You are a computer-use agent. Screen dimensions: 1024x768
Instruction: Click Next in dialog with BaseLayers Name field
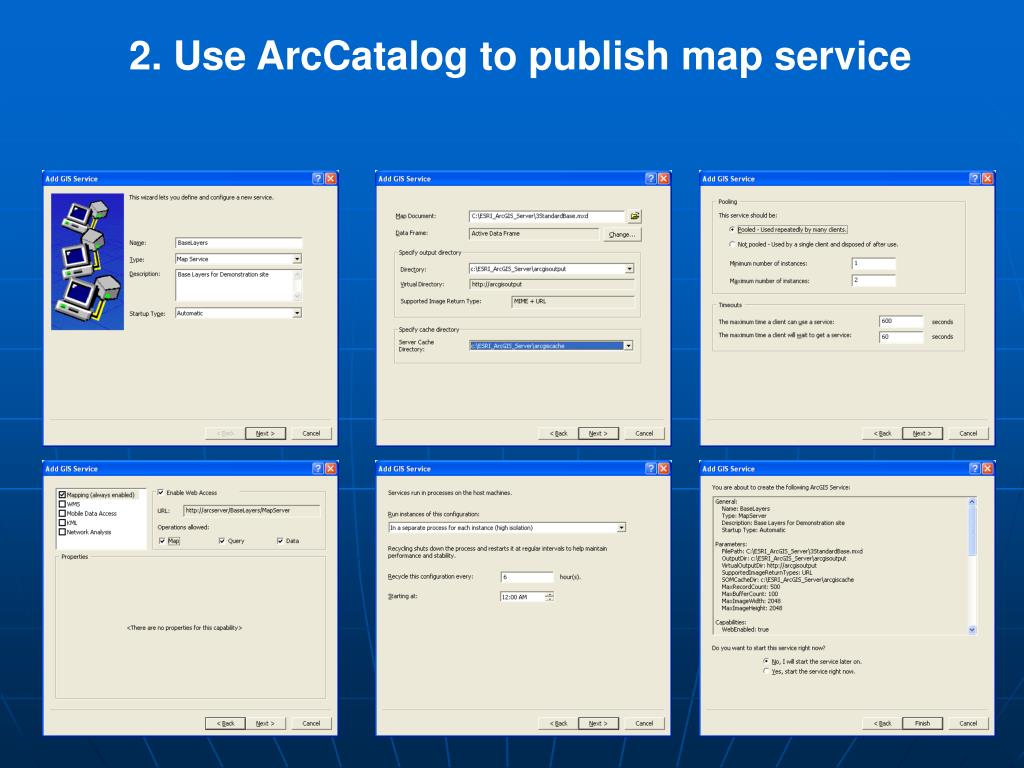coord(265,434)
